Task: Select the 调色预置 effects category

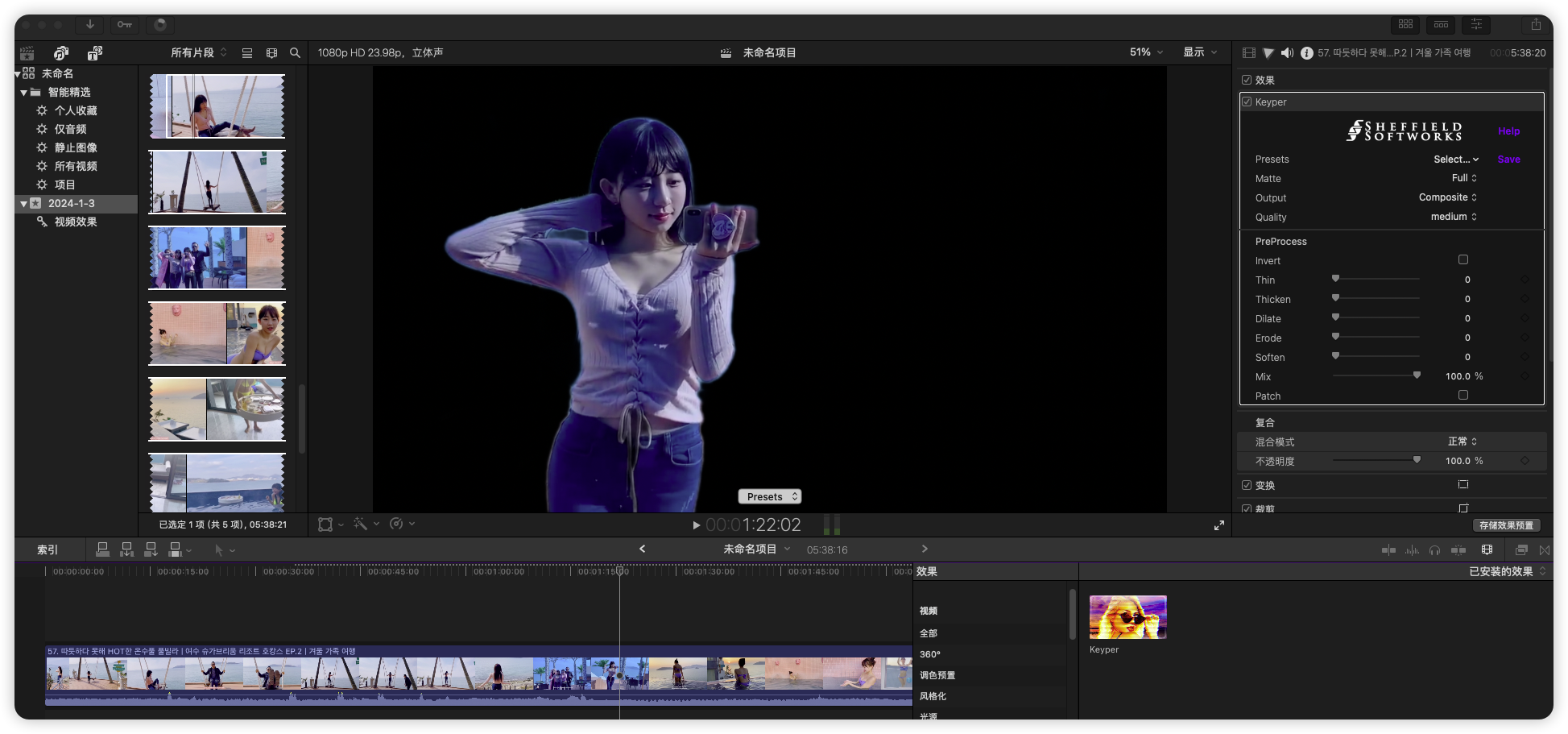Action: coord(937,675)
